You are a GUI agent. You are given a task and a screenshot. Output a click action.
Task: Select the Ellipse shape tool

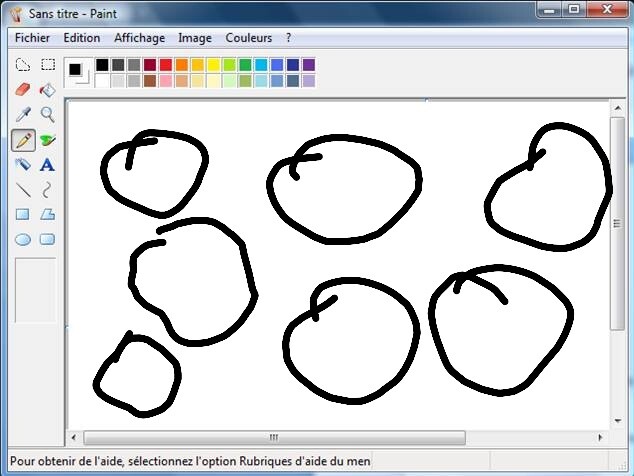(x=22, y=239)
